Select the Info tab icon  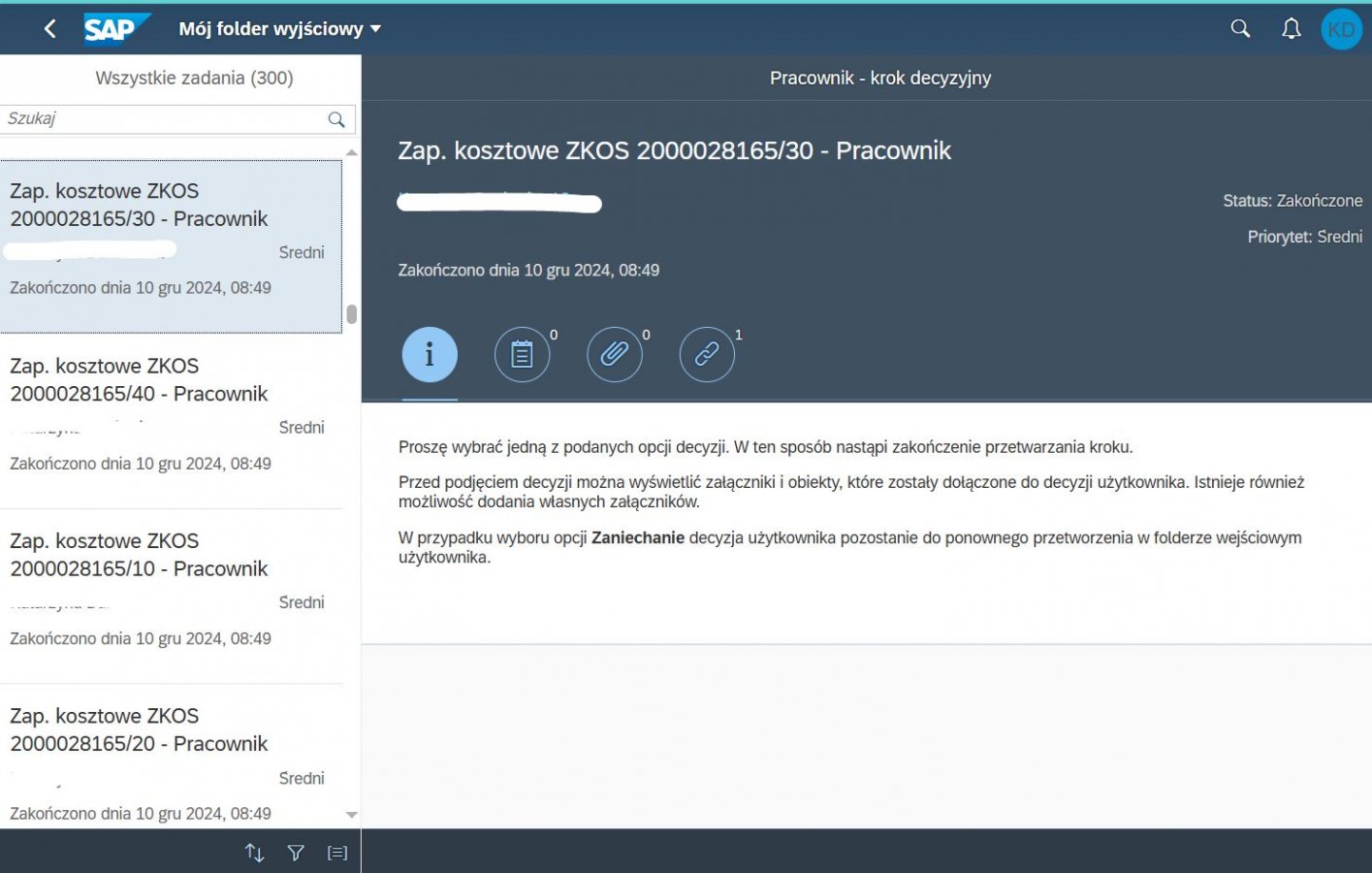[x=430, y=355]
